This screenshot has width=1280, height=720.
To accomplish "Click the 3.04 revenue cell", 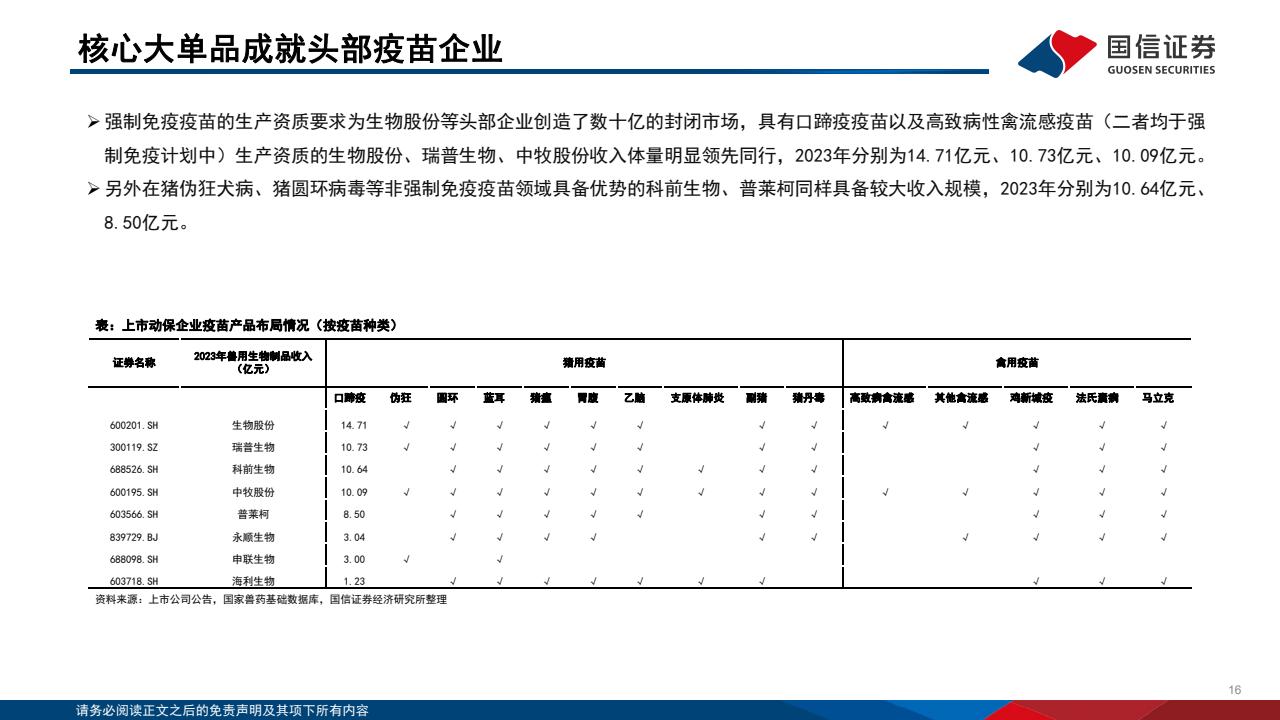I will 354,537.
